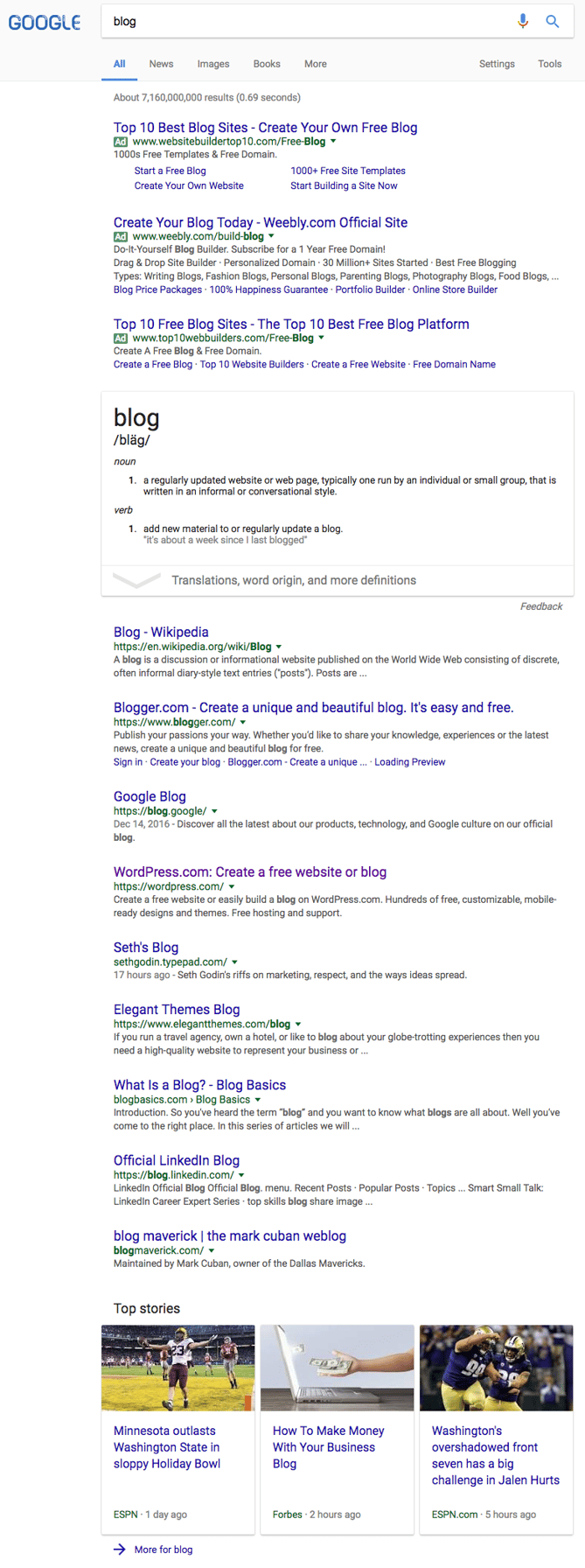Viewport: 585px width, 1568px height.
Task: Click '1000+ Free Site Templates' sitelink
Action: 348,171
